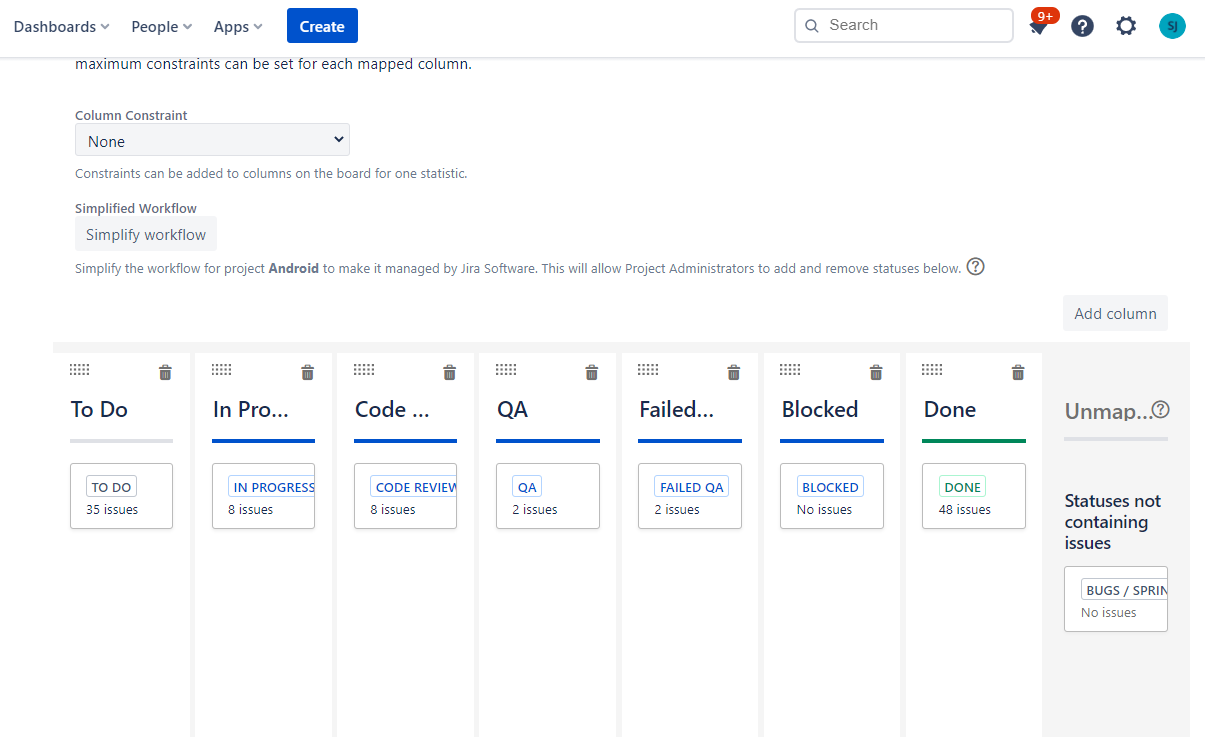The height and width of the screenshot is (737, 1205).
Task: Click the Add column button
Action: (1115, 313)
